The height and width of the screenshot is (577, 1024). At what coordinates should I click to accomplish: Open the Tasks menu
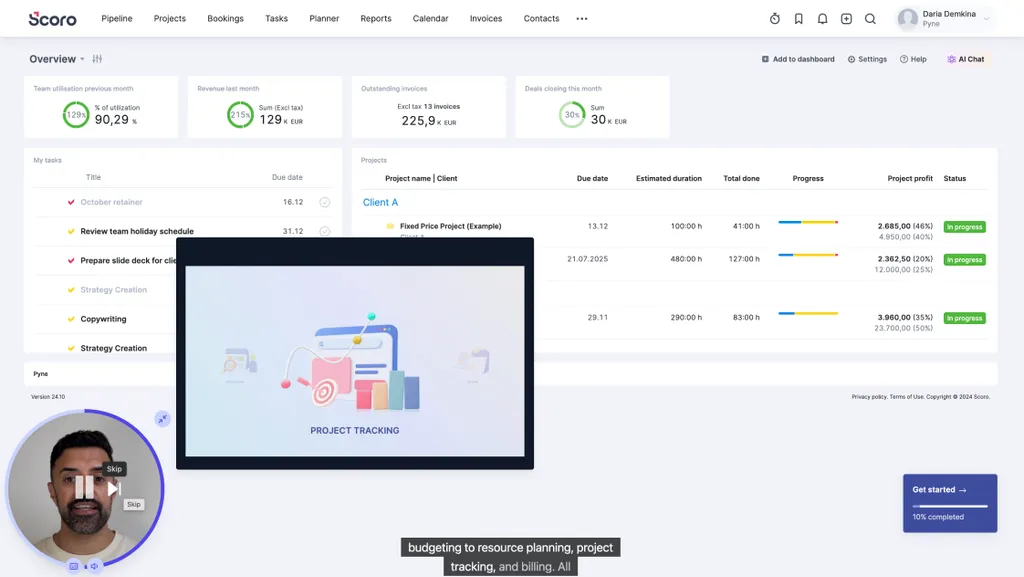pos(276,18)
